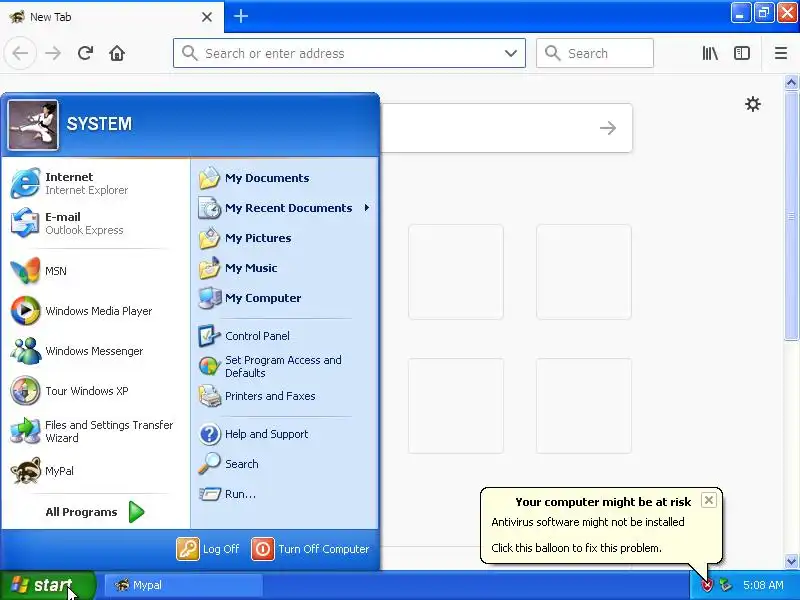
Task: Click Turn Off Computer button
Action: click(x=310, y=549)
